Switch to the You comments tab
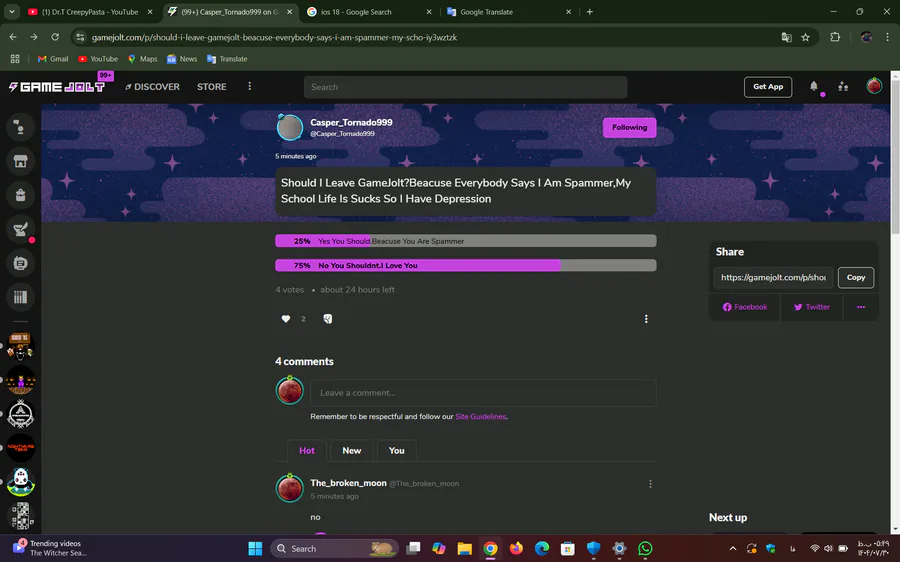 click(x=396, y=451)
